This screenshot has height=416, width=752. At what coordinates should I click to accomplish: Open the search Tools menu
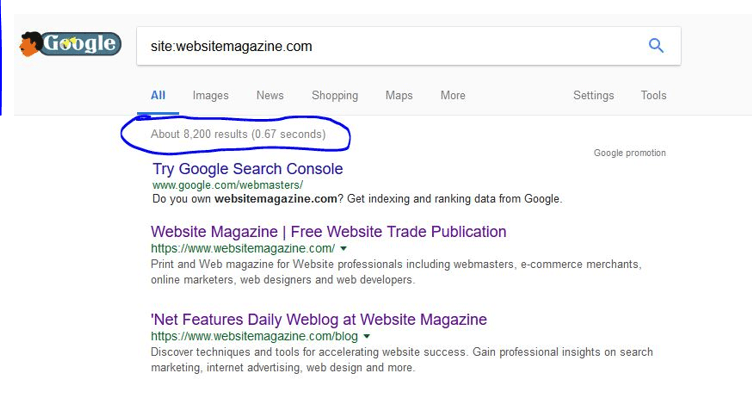pos(654,96)
